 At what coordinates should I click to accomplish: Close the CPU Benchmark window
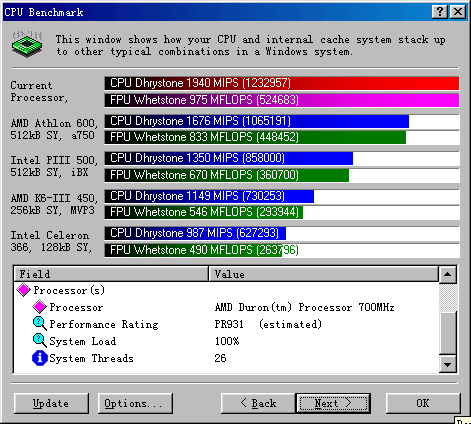point(458,12)
